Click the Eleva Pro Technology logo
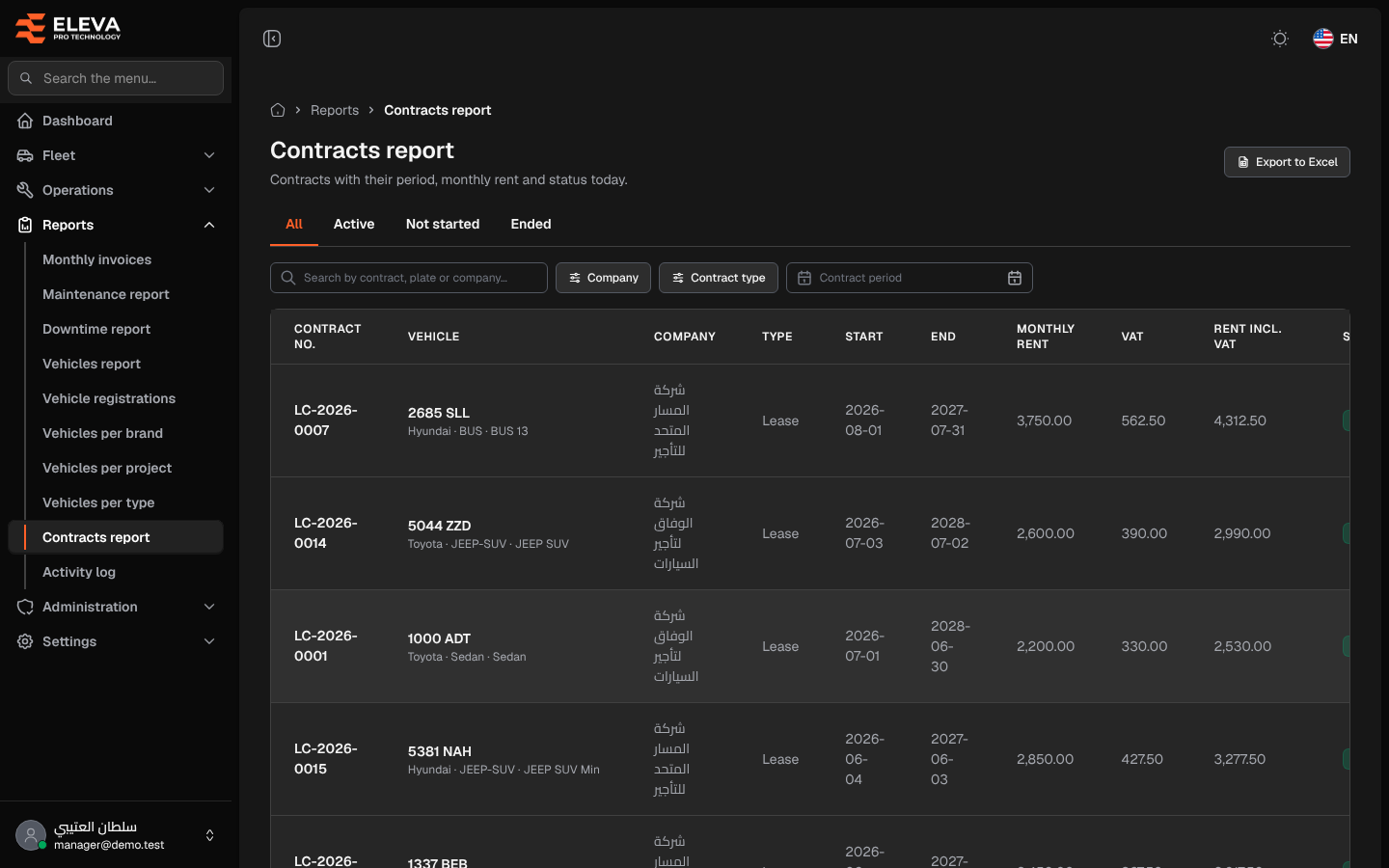 click(68, 28)
